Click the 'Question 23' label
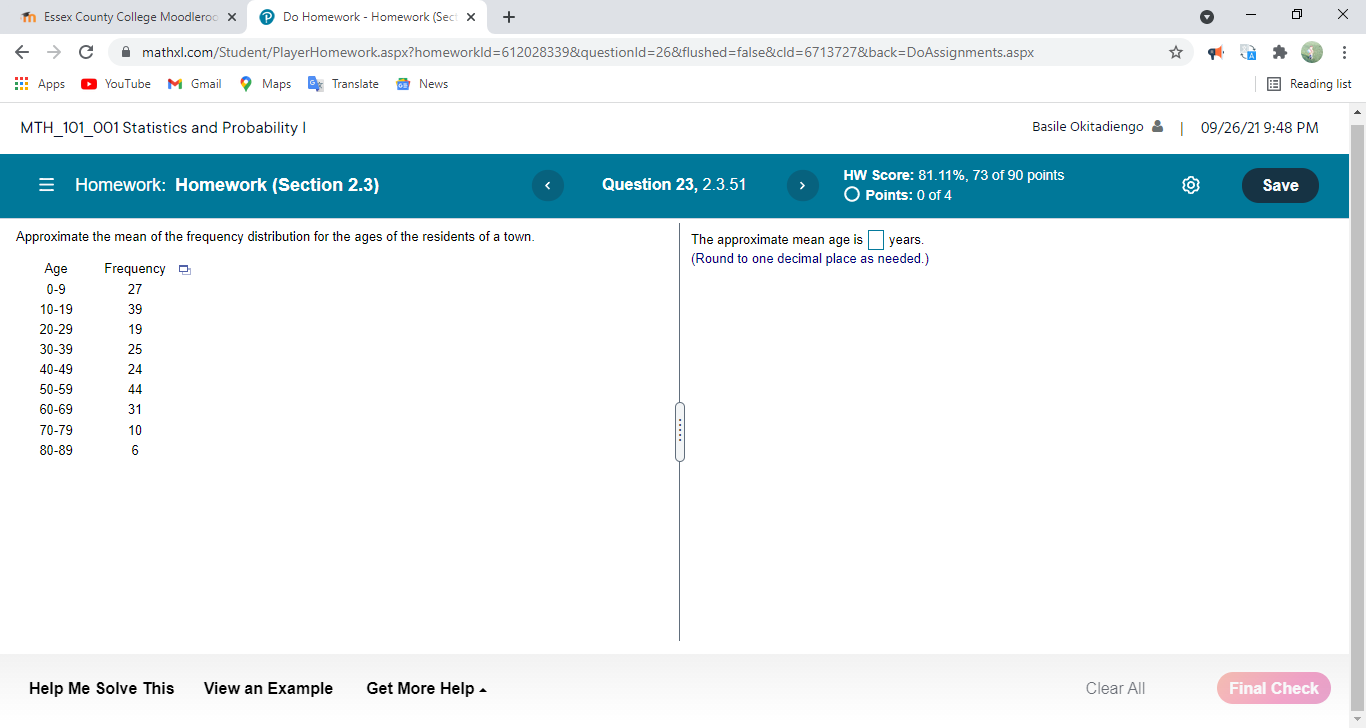The height and width of the screenshot is (728, 1366). click(x=649, y=185)
